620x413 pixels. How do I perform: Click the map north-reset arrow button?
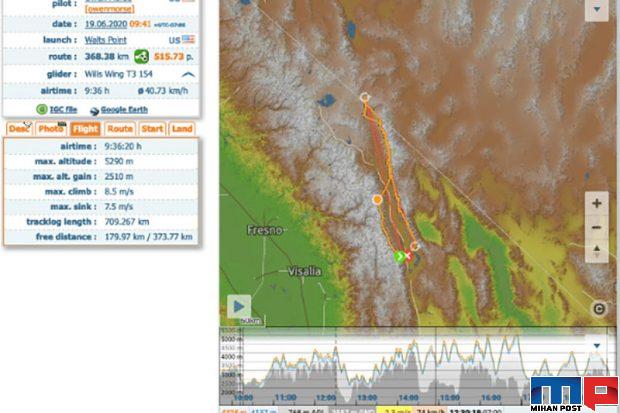[x=596, y=251]
